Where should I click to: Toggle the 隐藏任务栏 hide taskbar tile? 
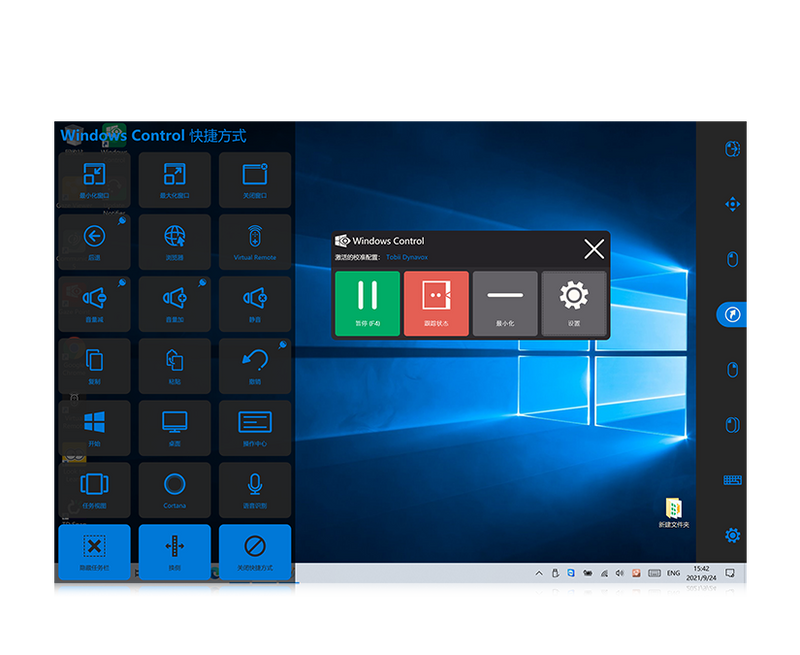(94, 552)
